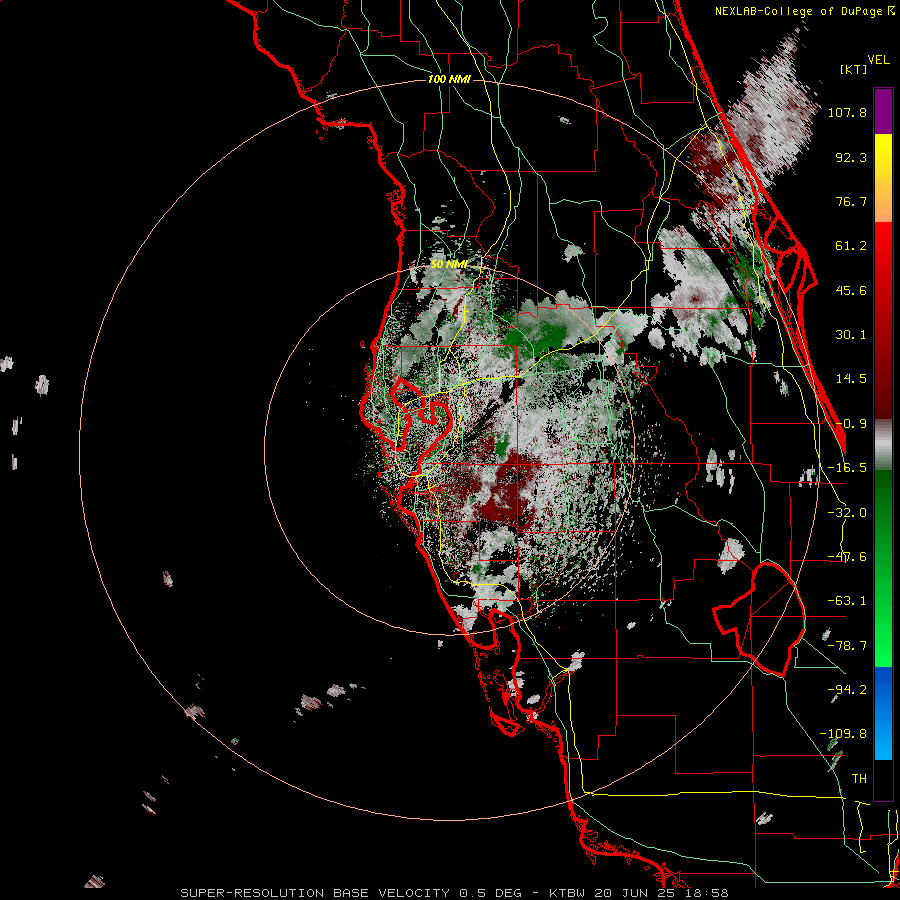Screen dimensions: 900x900
Task: Click the -94.2 scale value
Action: pyautogui.click(x=847, y=690)
